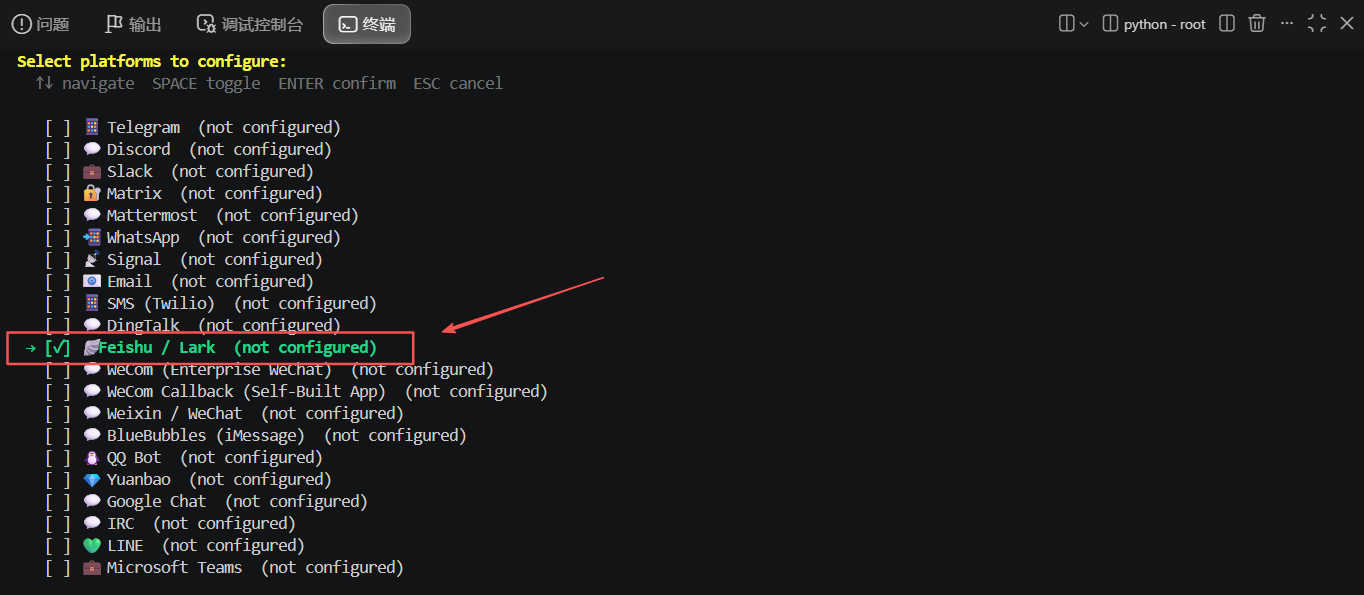The width and height of the screenshot is (1364, 595).
Task: Split the terminal using the split icon beside trash
Action: tap(1227, 24)
